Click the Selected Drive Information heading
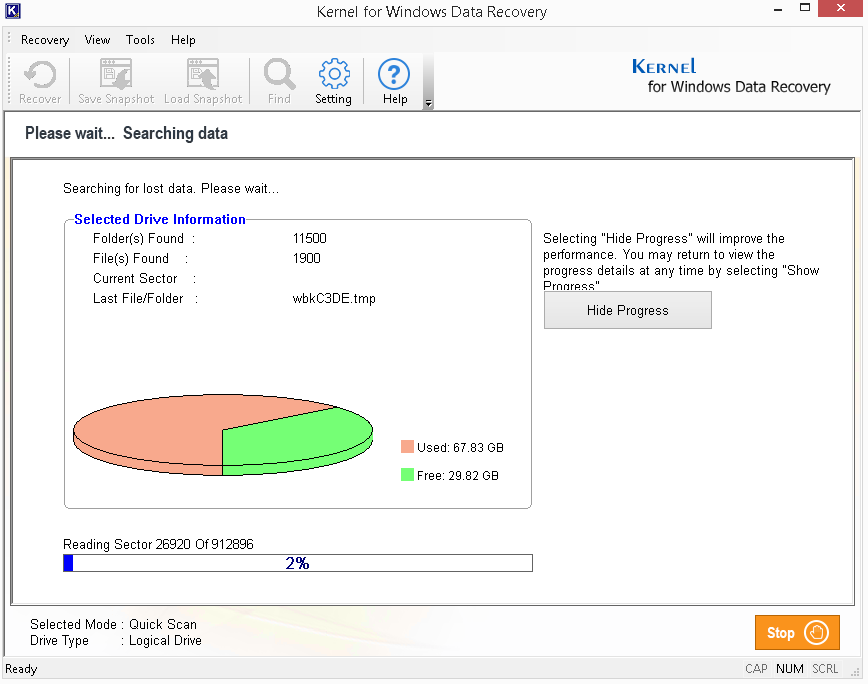This screenshot has width=868, height=684. [159, 219]
